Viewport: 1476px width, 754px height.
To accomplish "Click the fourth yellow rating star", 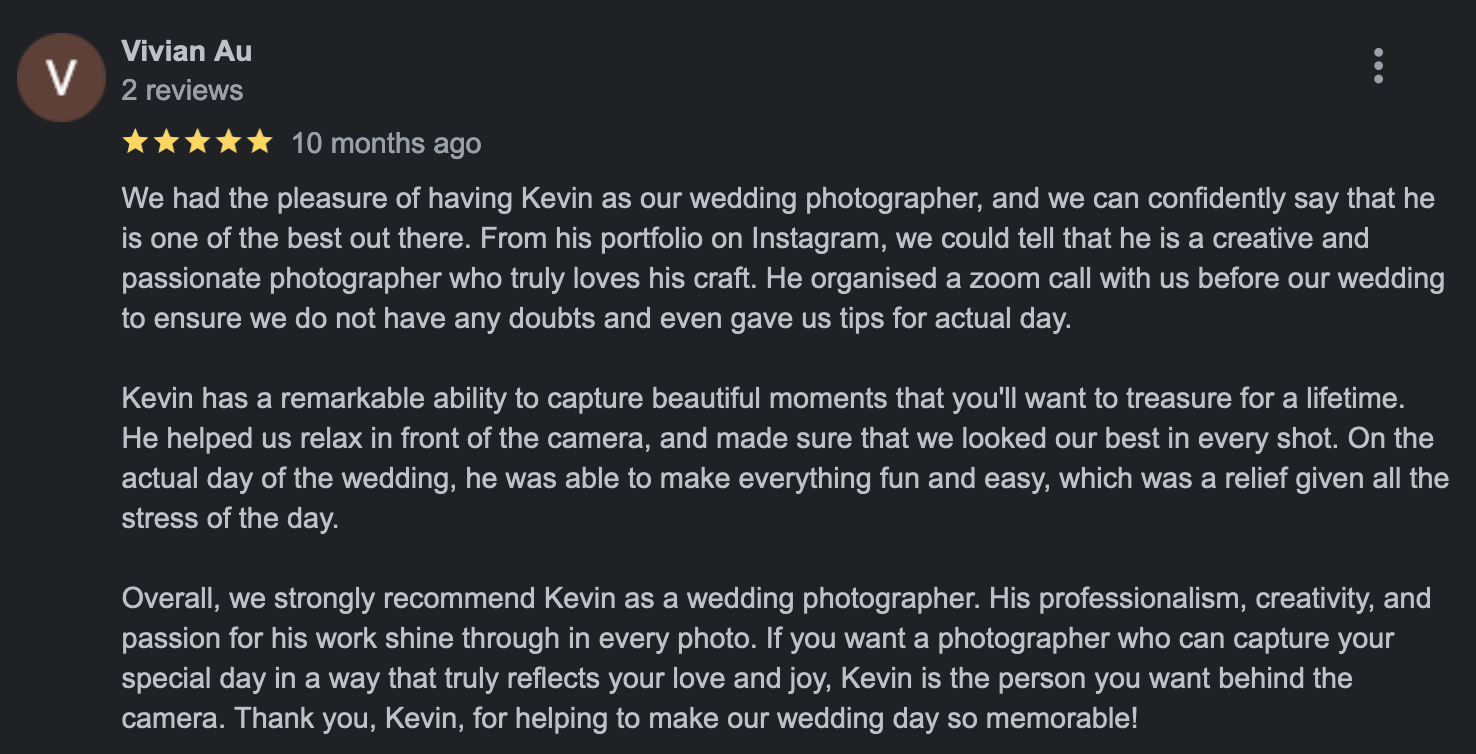I will (229, 143).
